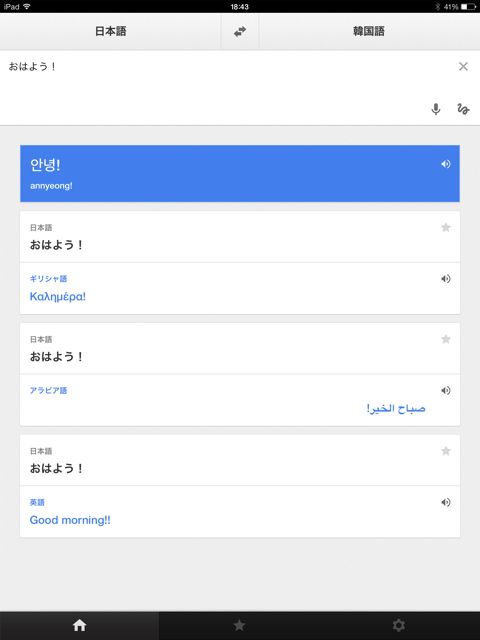
Task: Open the Καλημέρα! history entry
Action: [x=240, y=262]
